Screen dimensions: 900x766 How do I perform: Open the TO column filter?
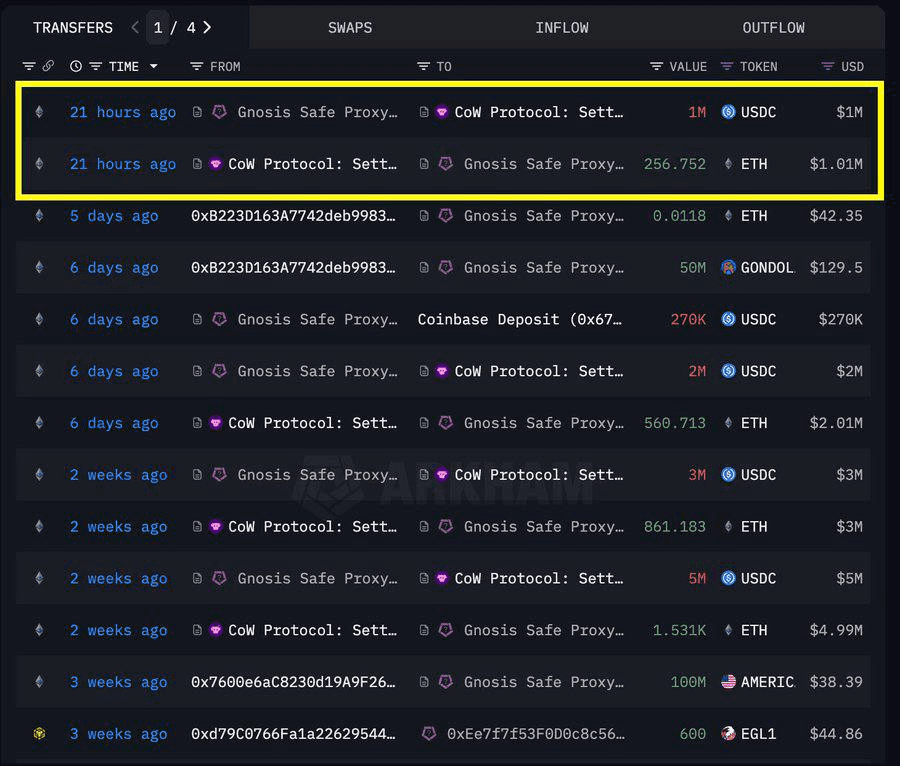tap(423, 67)
